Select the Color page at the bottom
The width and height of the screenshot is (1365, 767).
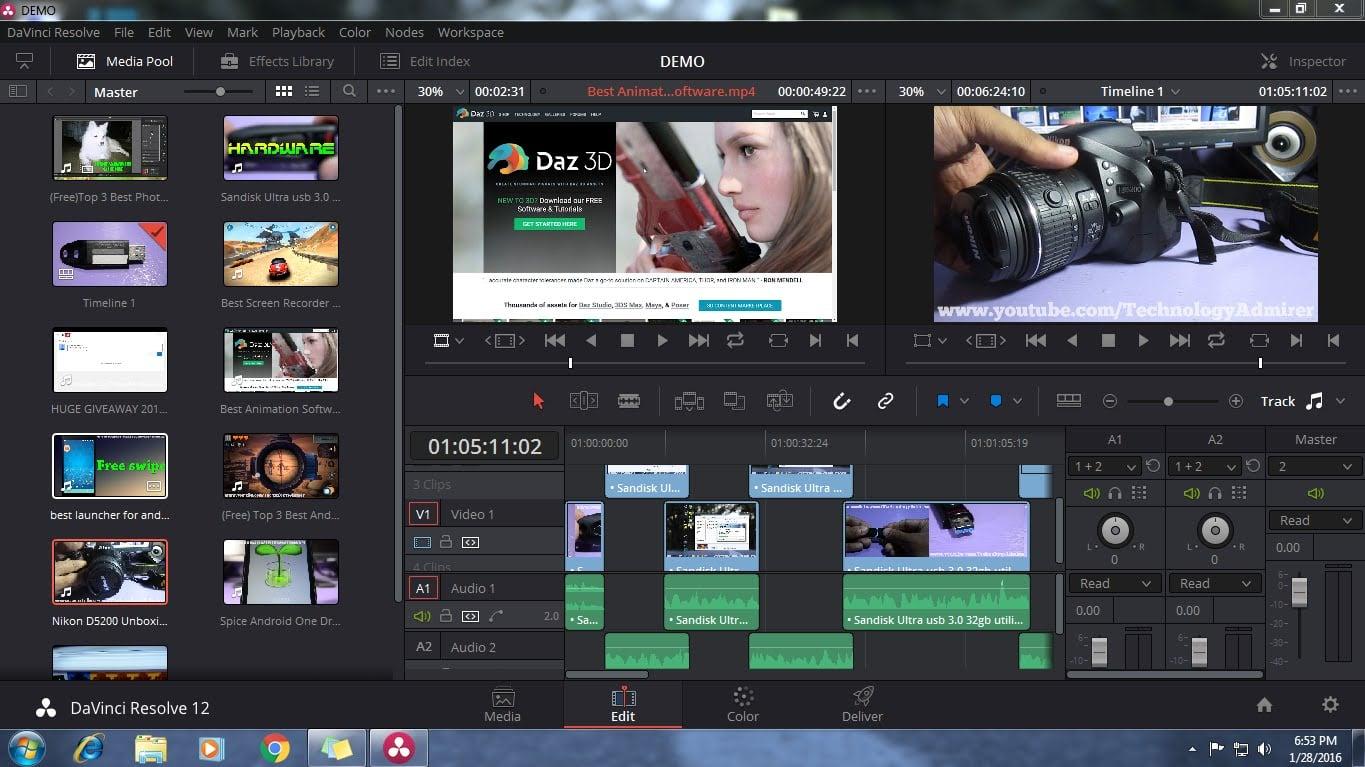[742, 704]
